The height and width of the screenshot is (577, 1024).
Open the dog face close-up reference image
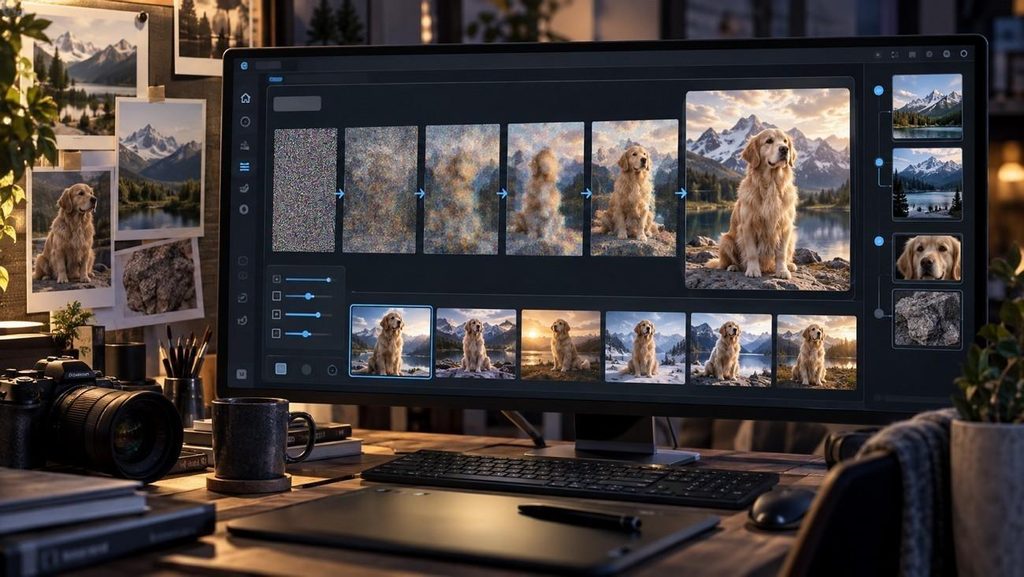(x=928, y=258)
